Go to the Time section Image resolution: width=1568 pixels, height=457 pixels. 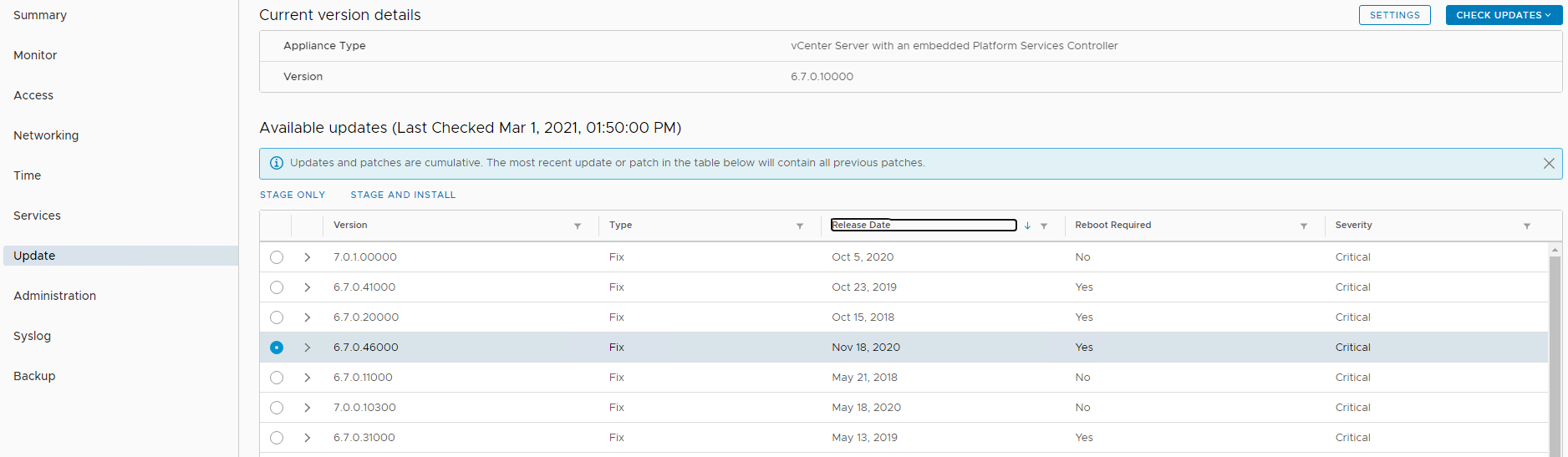point(27,175)
